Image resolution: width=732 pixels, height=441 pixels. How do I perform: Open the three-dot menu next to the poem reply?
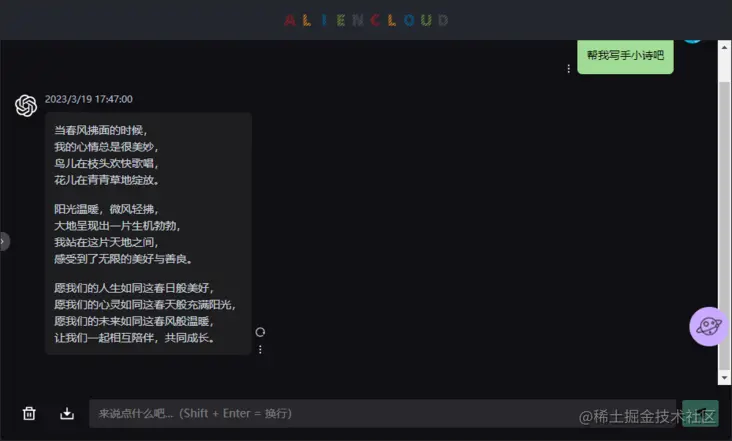pos(260,350)
